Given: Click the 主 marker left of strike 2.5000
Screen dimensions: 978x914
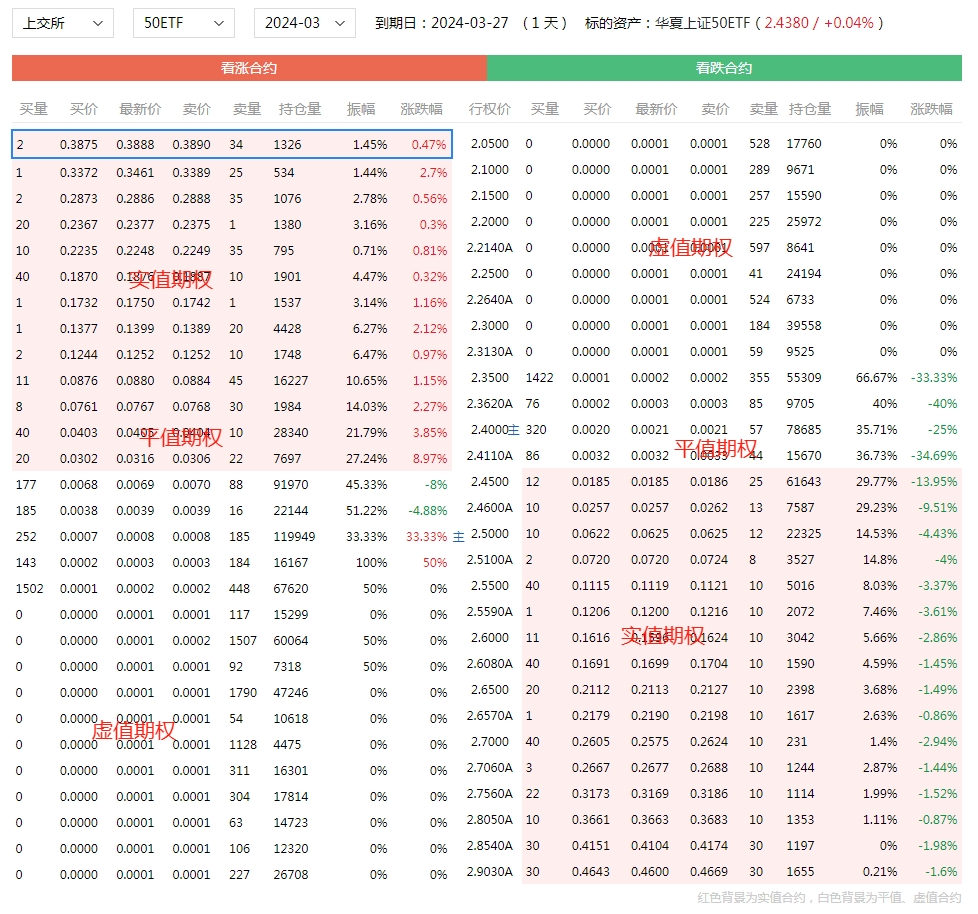Looking at the screenshot, I should 459,535.
